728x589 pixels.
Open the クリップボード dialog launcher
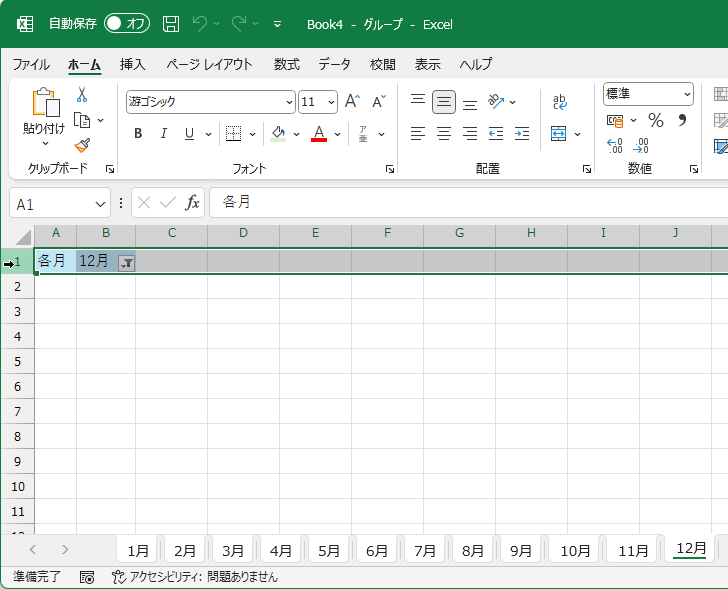click(x=110, y=169)
